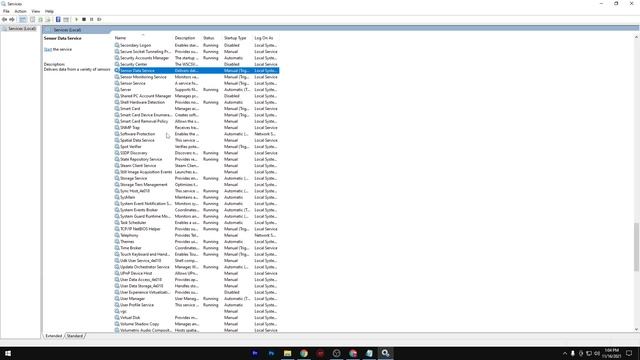Image resolution: width=640 pixels, height=360 pixels.
Task: Open the blue Help toolbar icon
Action: pos(58,19)
